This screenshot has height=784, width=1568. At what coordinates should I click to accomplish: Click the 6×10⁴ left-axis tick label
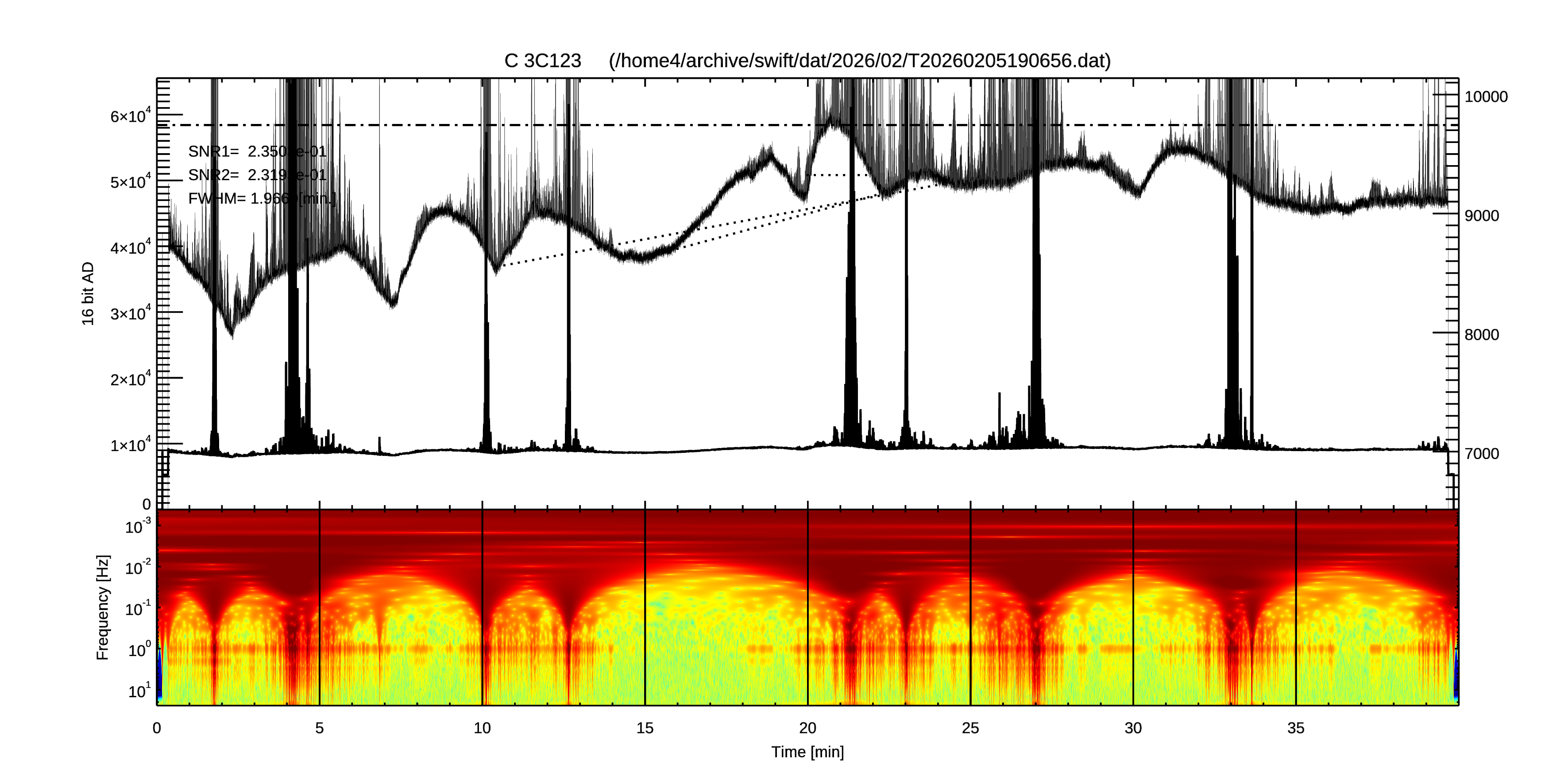(x=130, y=116)
